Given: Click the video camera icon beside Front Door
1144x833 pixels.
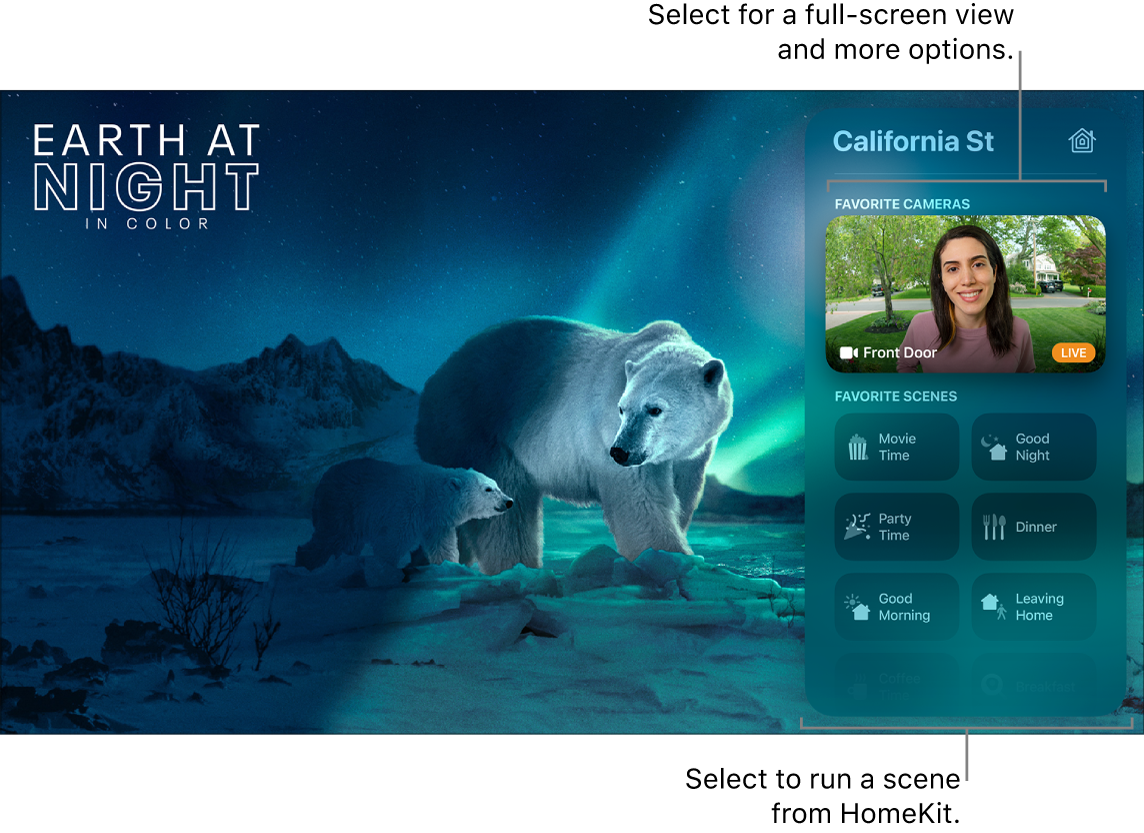Looking at the screenshot, I should coord(849,352).
